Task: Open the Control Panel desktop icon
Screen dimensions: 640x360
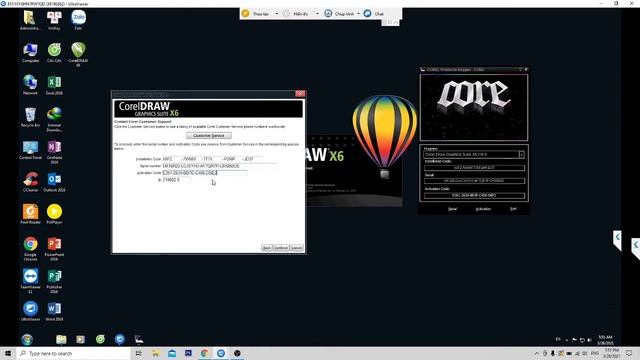Action: 30,149
